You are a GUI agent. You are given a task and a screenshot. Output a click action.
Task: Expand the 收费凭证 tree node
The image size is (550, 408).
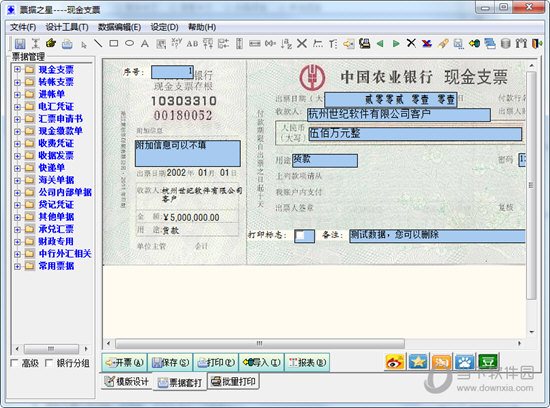17,143
